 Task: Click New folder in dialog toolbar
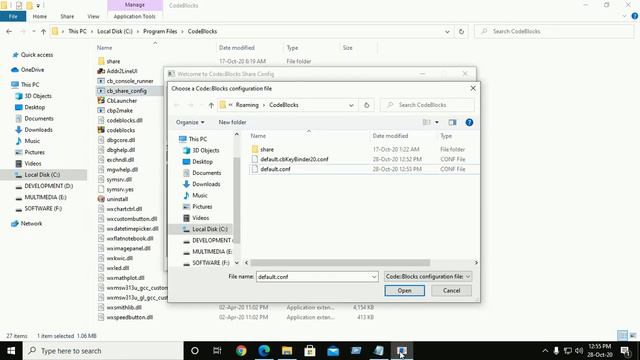click(232, 122)
